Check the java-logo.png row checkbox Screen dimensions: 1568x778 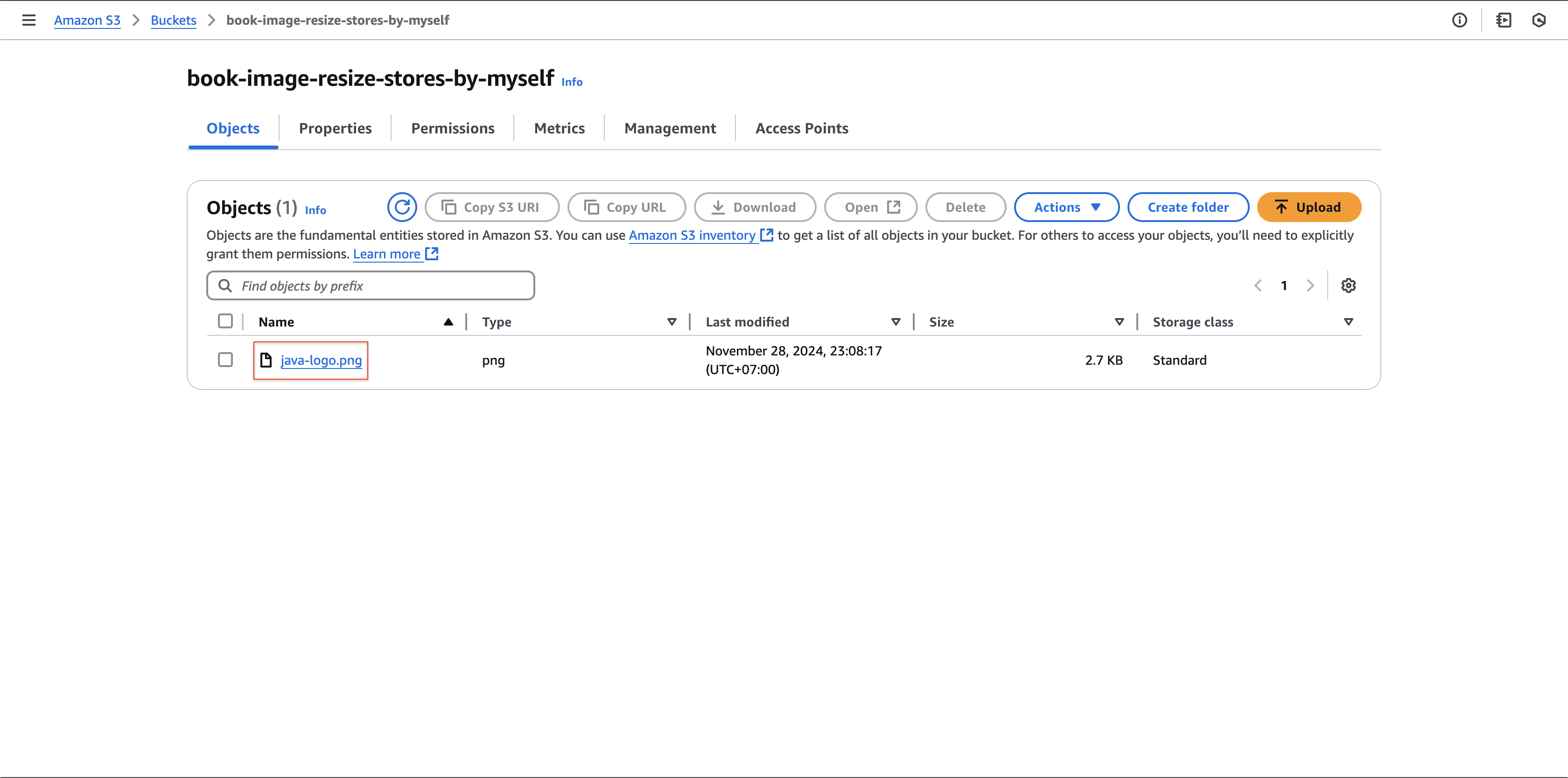pyautogui.click(x=225, y=360)
